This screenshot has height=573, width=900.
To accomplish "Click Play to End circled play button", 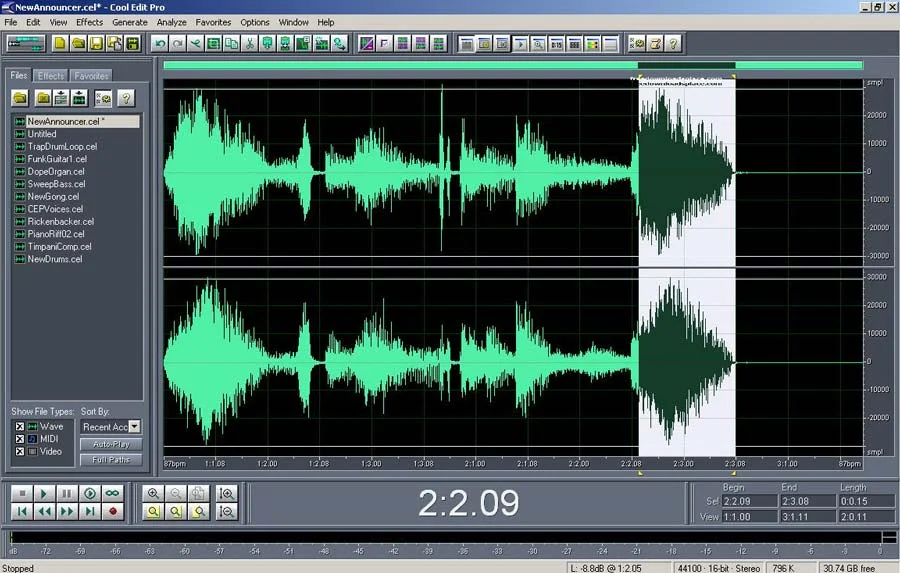I will coord(90,493).
